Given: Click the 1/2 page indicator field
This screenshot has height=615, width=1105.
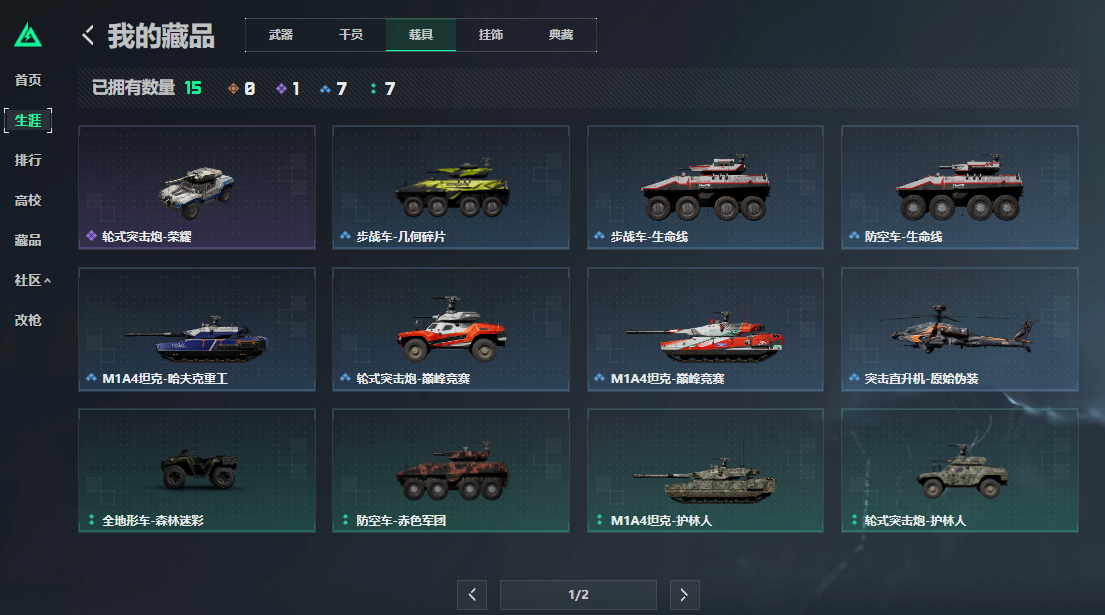Looking at the screenshot, I should 579,595.
